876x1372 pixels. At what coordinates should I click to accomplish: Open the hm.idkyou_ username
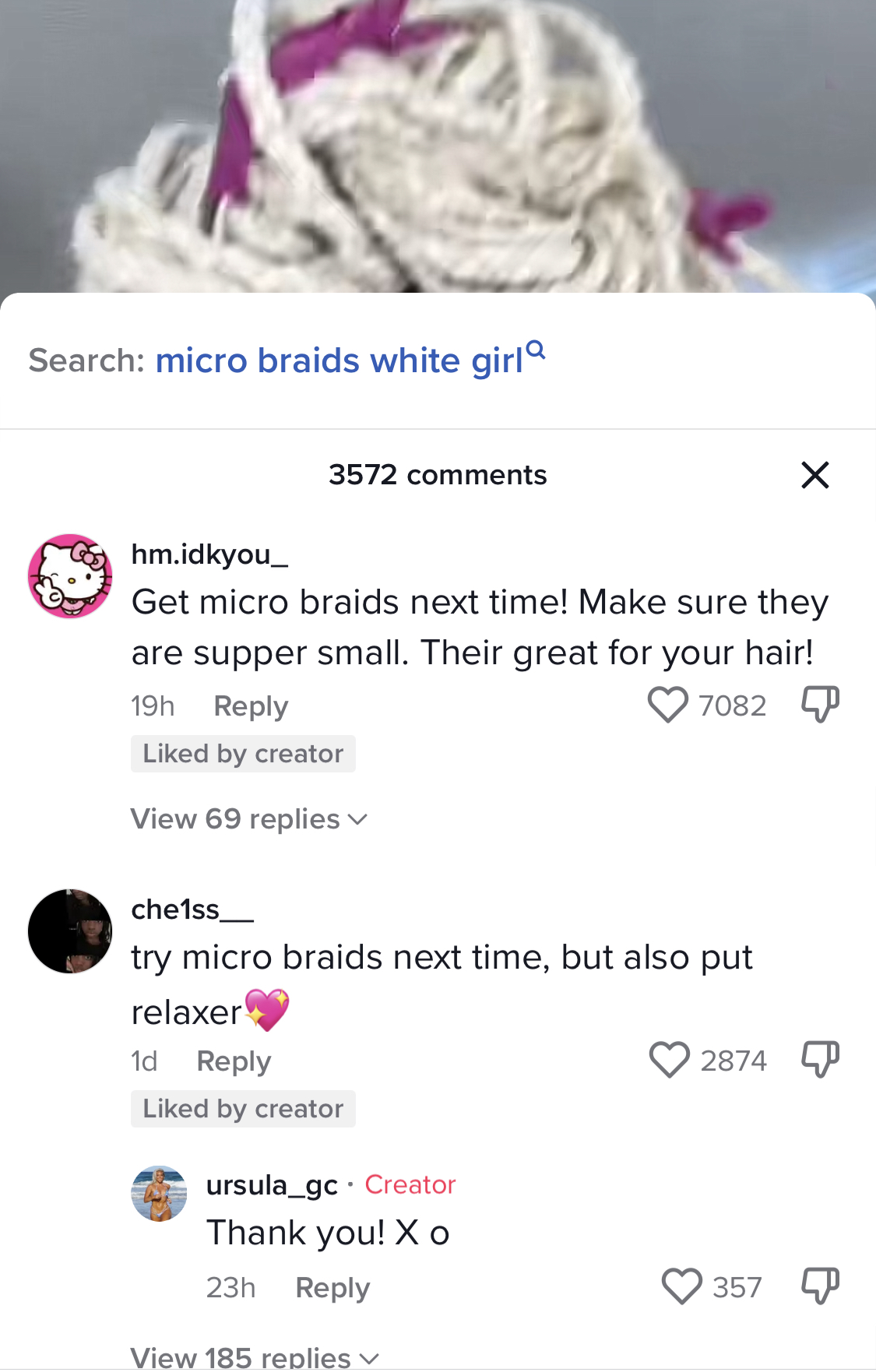209,554
